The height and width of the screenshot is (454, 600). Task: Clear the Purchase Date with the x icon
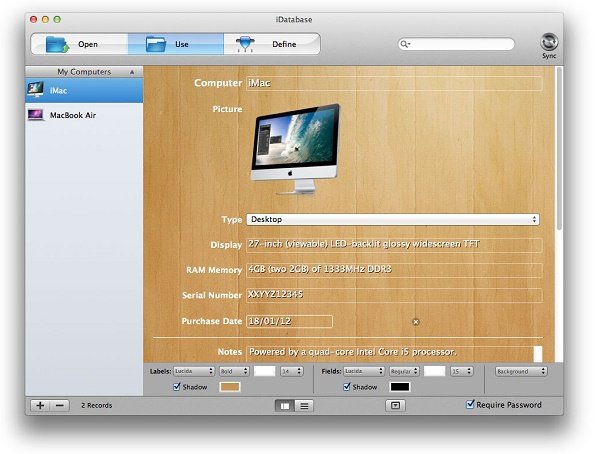(x=416, y=322)
